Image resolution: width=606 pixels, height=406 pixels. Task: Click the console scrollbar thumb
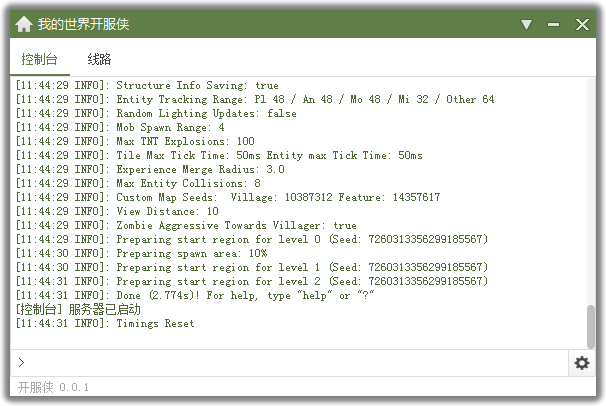(x=591, y=326)
